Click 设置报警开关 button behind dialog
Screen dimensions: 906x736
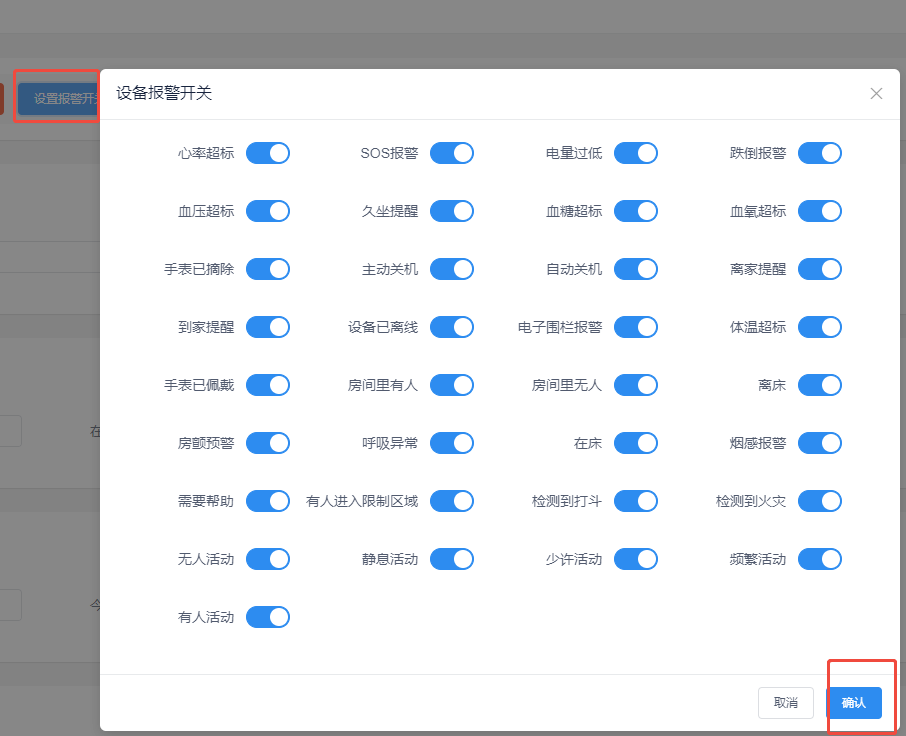58,99
